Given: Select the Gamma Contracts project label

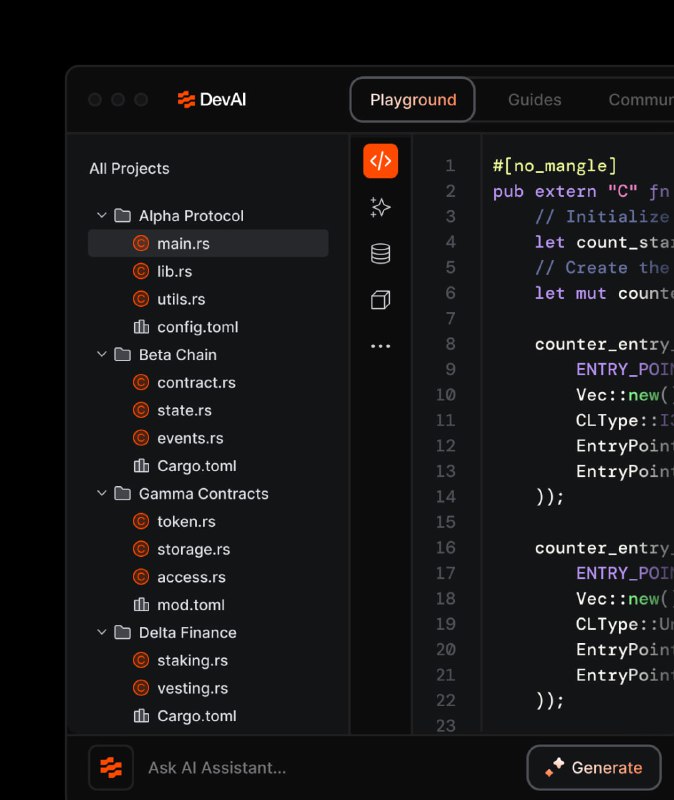Looking at the screenshot, I should click(204, 493).
